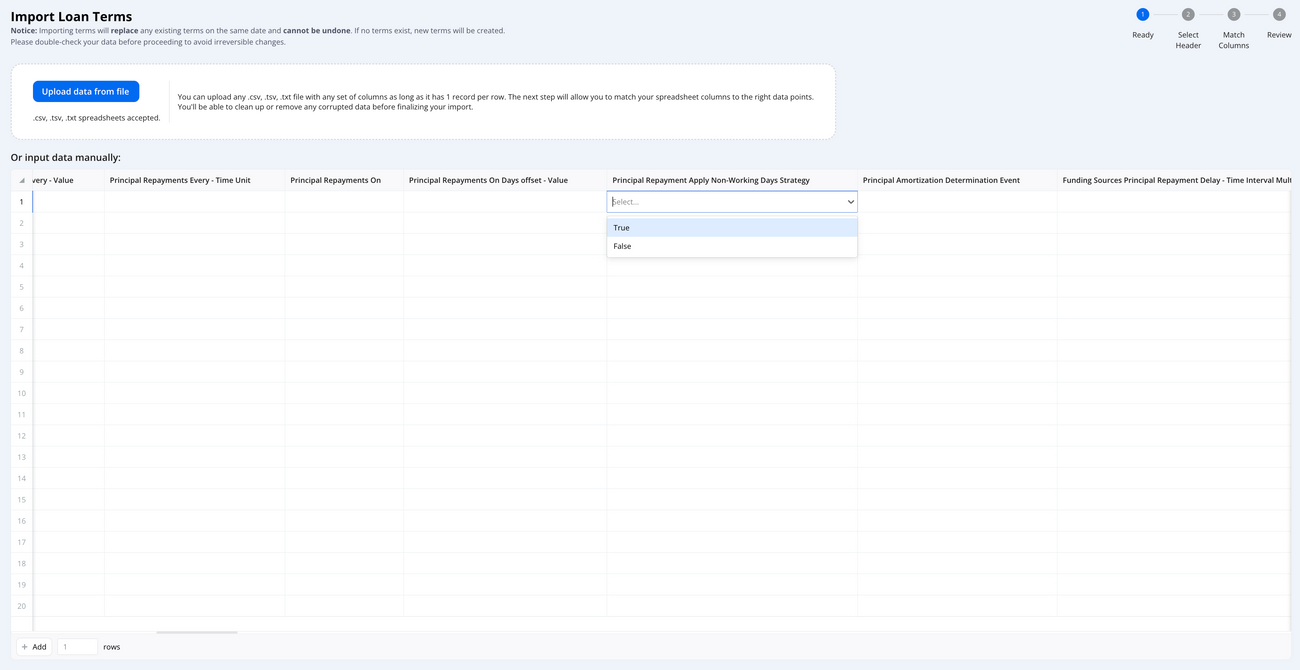Screen dimensions: 1300x670
Task: Click the select-all corner triangle in table
Action: coord(22,181)
